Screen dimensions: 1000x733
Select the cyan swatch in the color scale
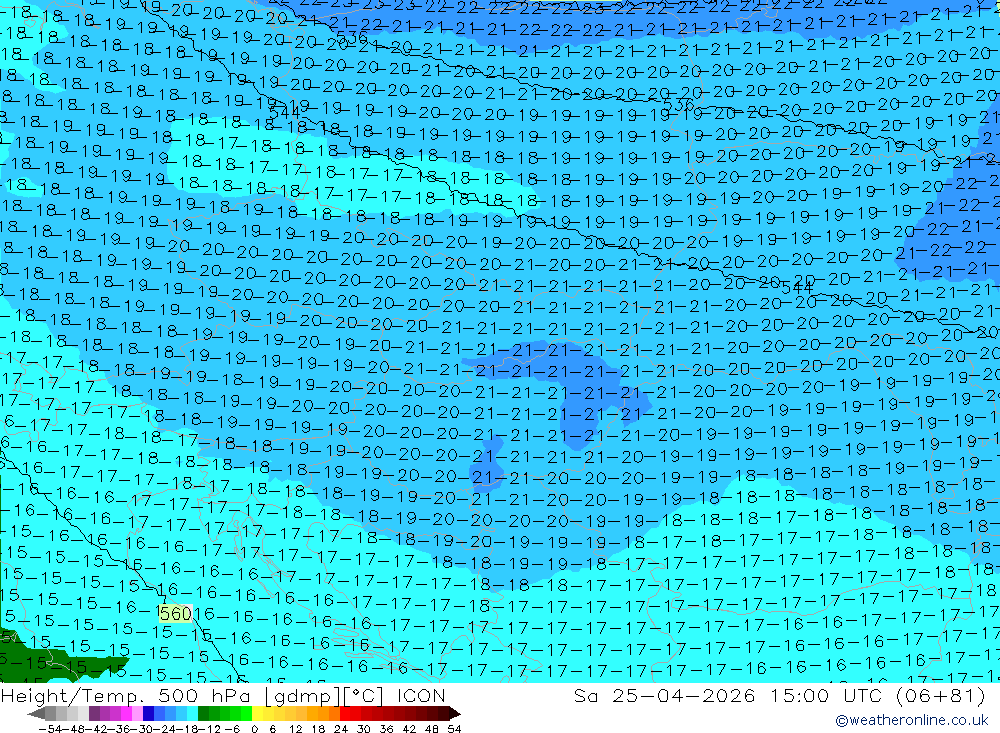[x=192, y=713]
